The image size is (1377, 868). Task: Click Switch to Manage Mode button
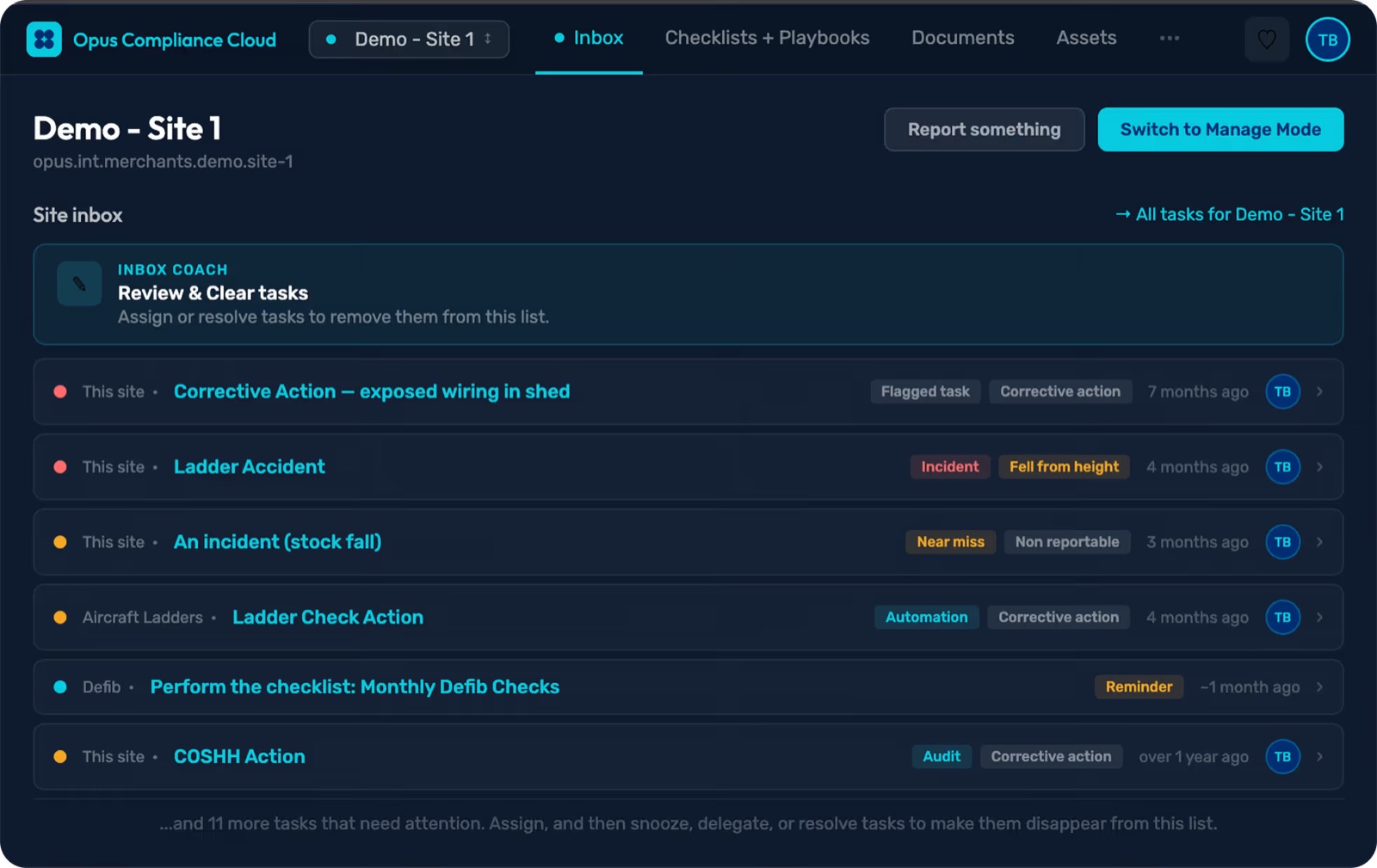coord(1220,129)
